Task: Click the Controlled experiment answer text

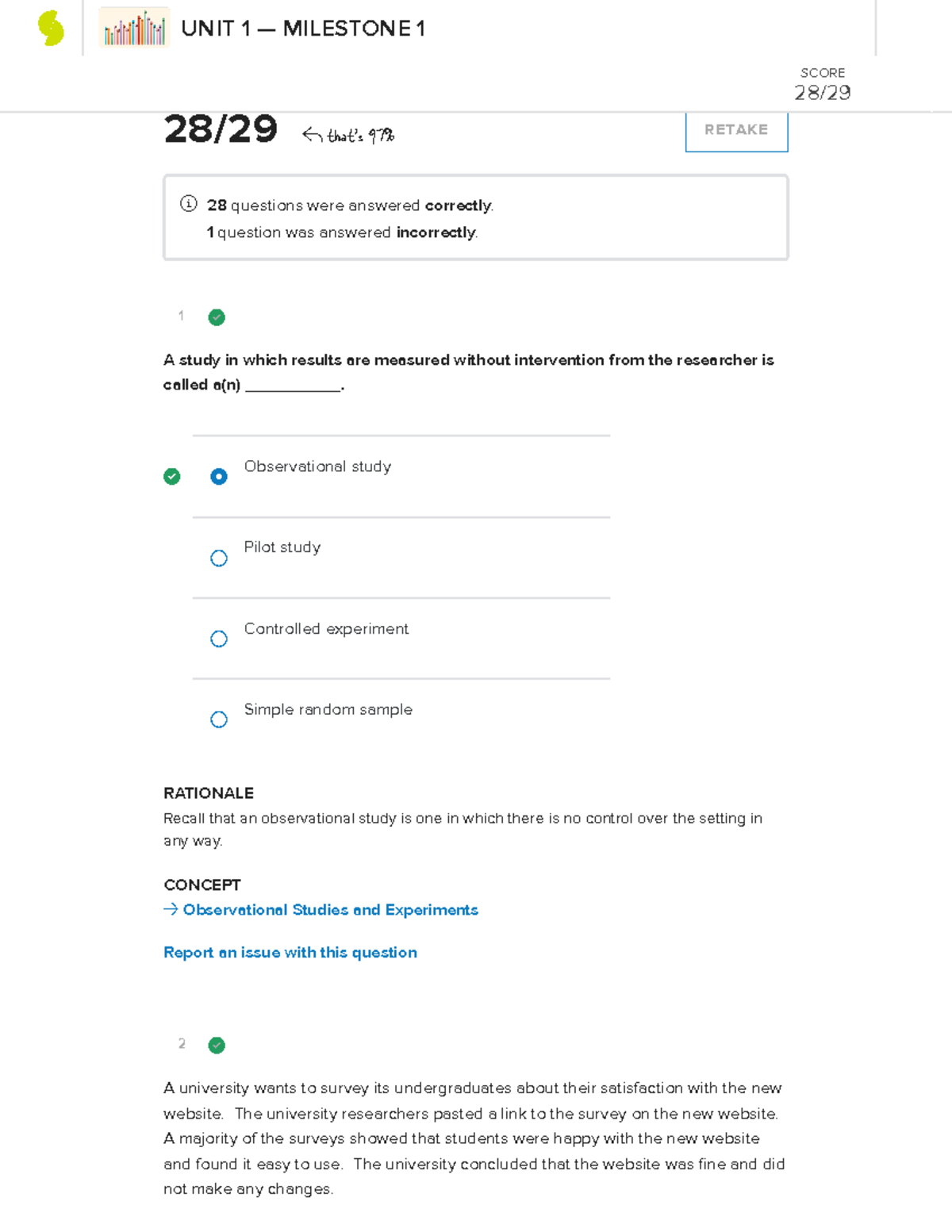Action: [x=326, y=629]
